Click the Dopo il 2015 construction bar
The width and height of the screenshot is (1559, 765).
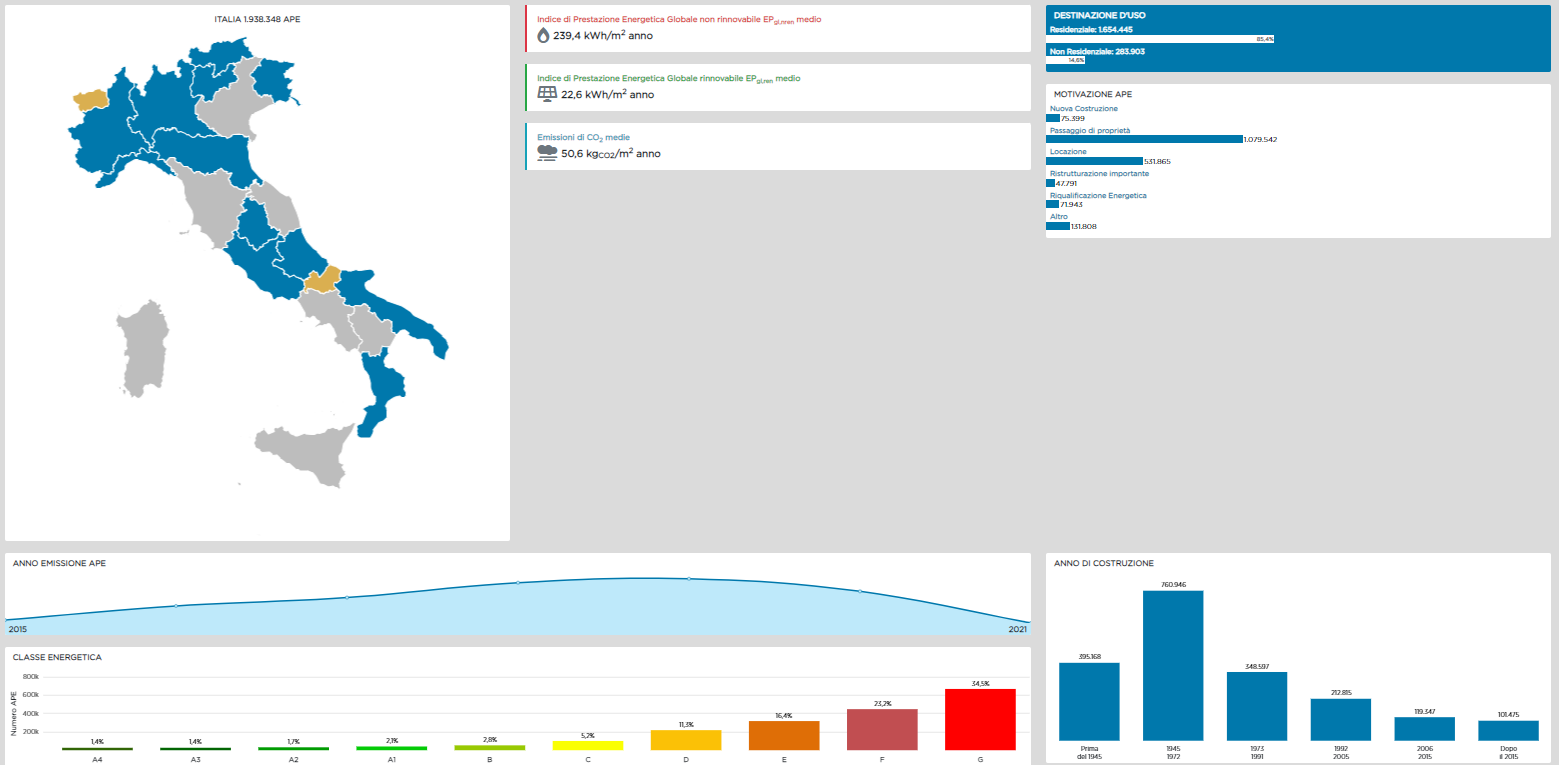tap(1508, 730)
